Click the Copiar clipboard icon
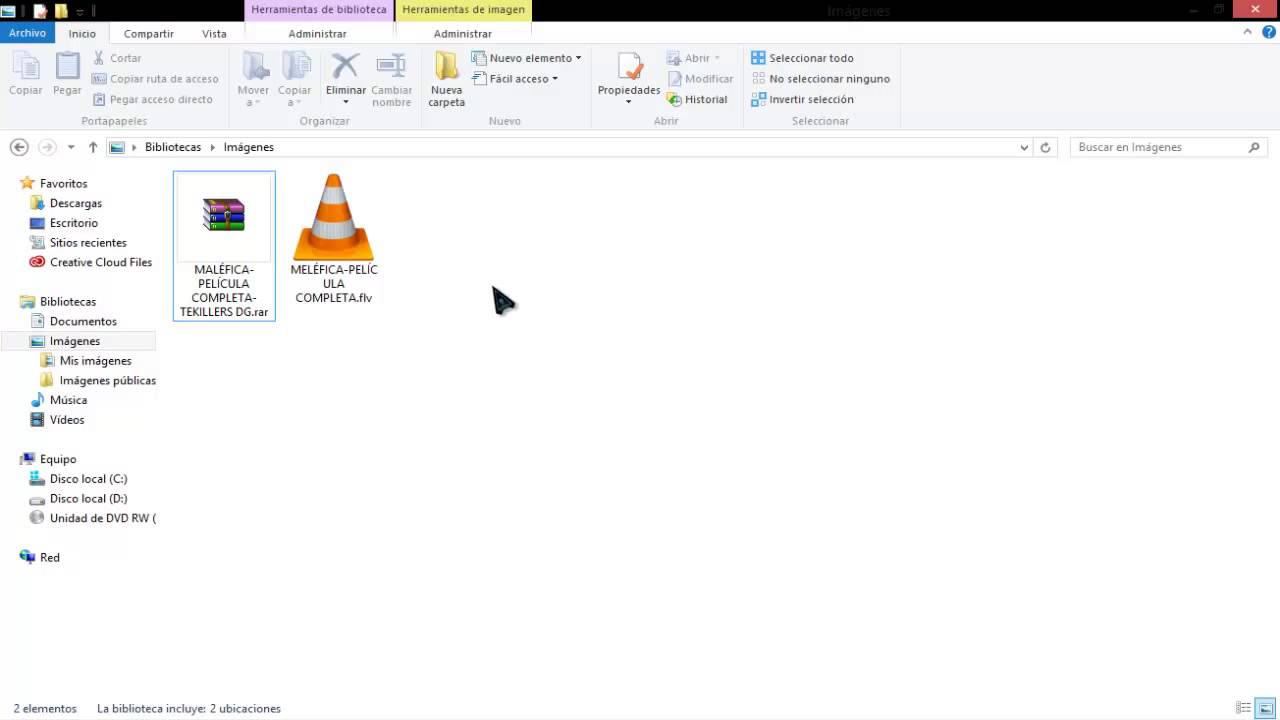The width and height of the screenshot is (1280, 720). point(26,67)
